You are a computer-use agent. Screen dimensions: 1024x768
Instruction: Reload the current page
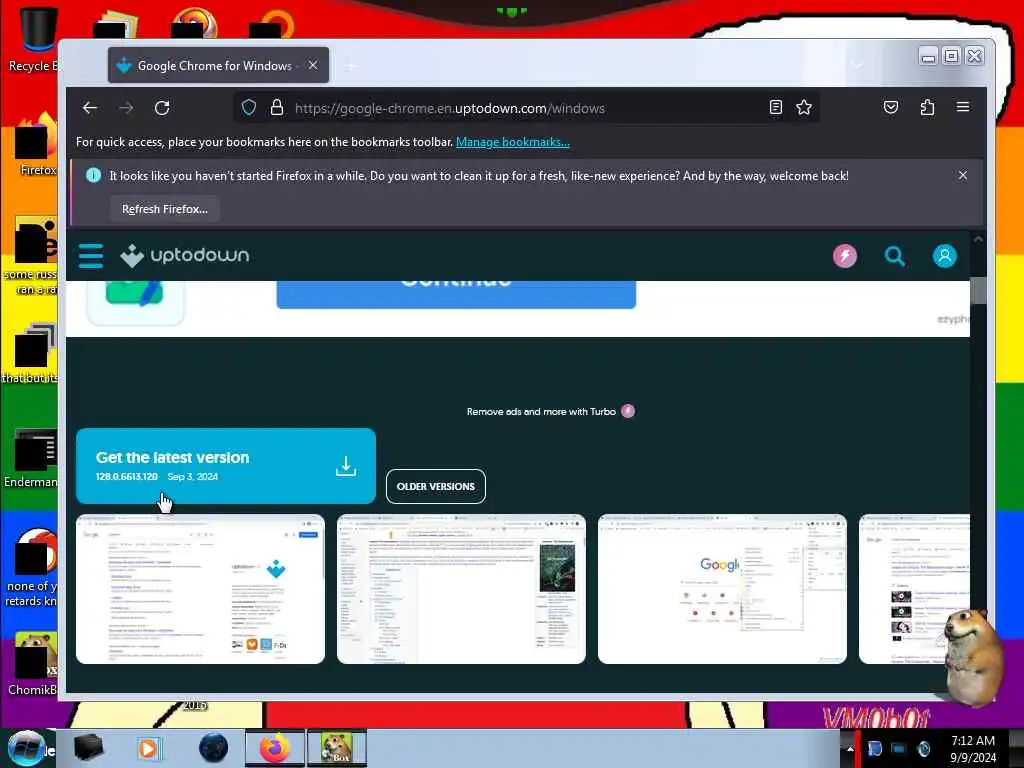click(x=162, y=108)
